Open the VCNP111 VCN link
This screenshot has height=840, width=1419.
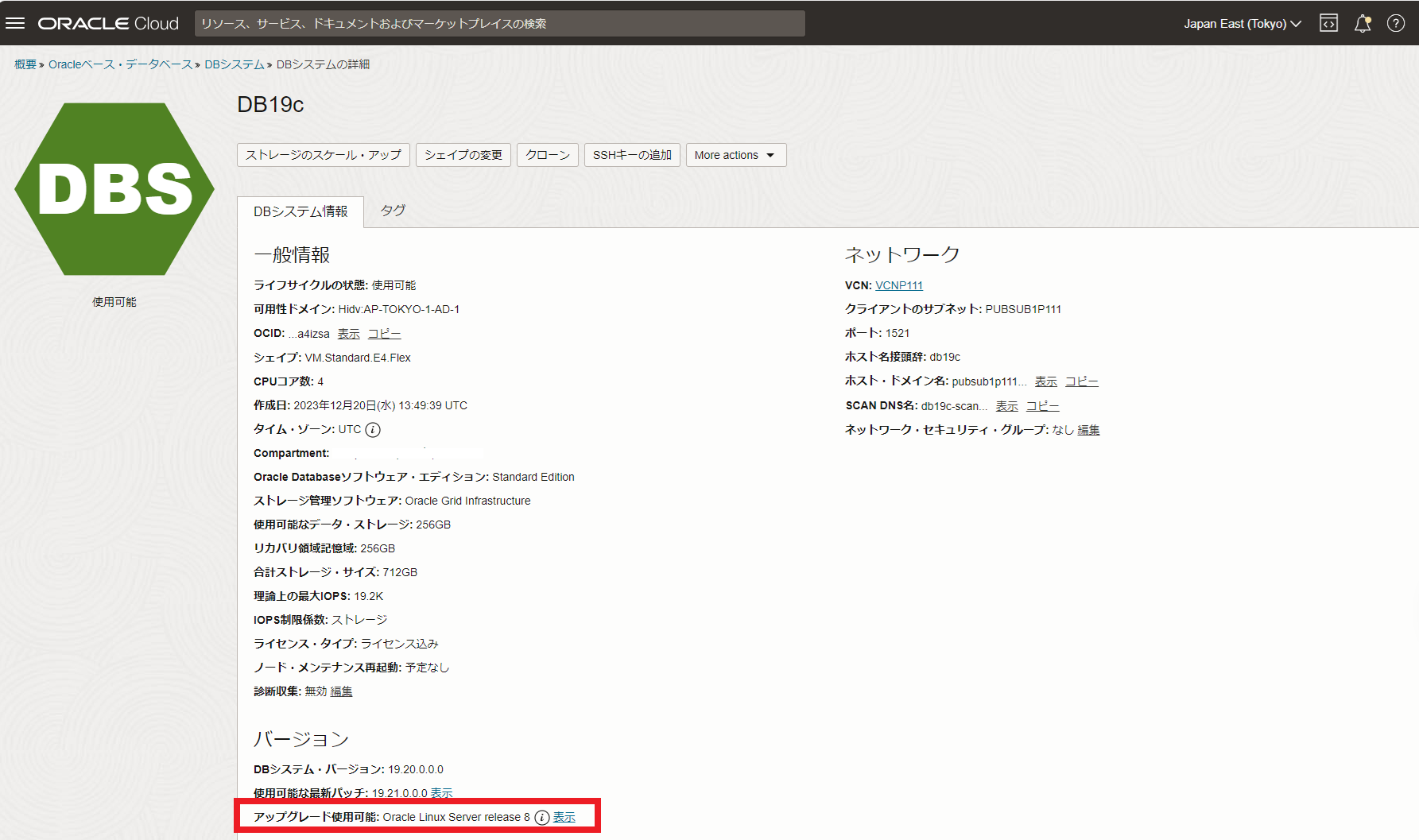(x=899, y=285)
